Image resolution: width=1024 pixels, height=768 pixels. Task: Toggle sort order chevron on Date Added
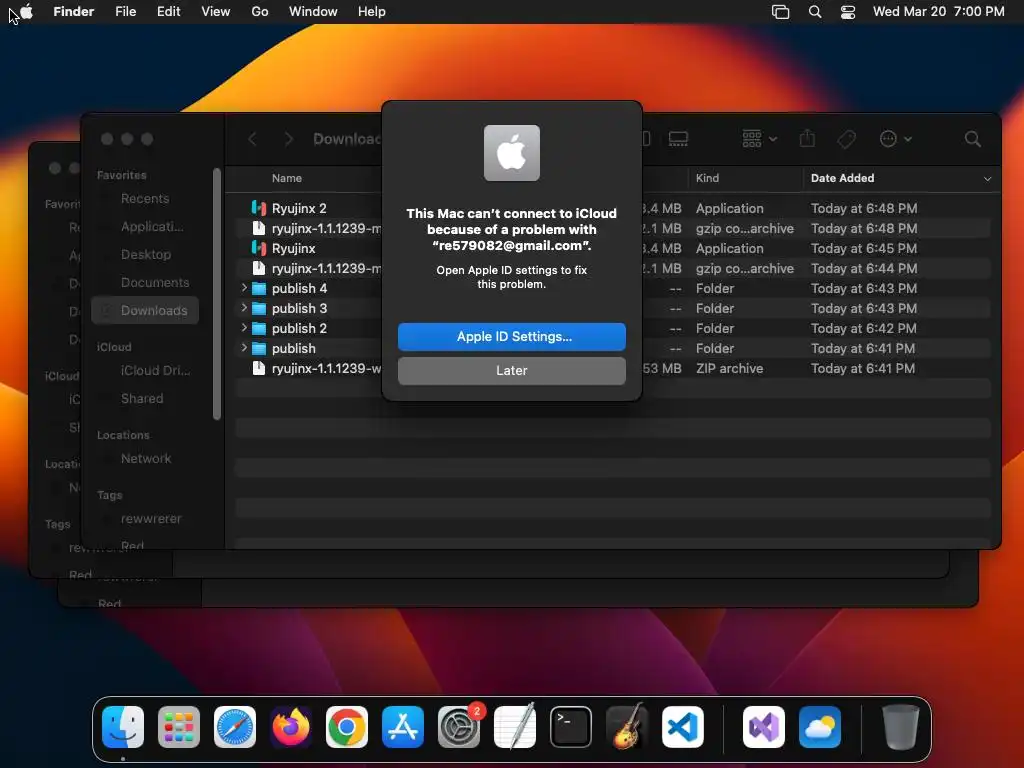[987, 178]
